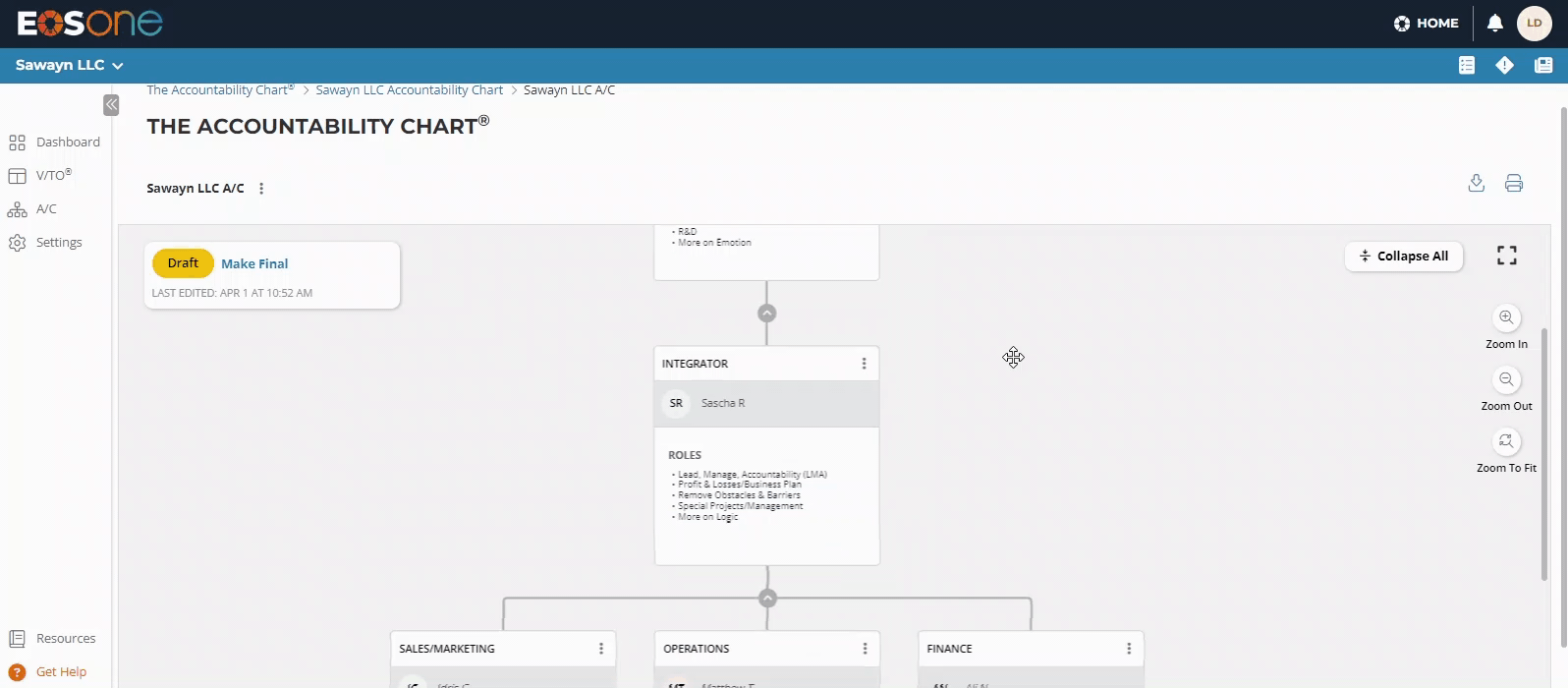Click the OPERATIONS seat title
This screenshot has height=688, width=1568.
coord(697,649)
